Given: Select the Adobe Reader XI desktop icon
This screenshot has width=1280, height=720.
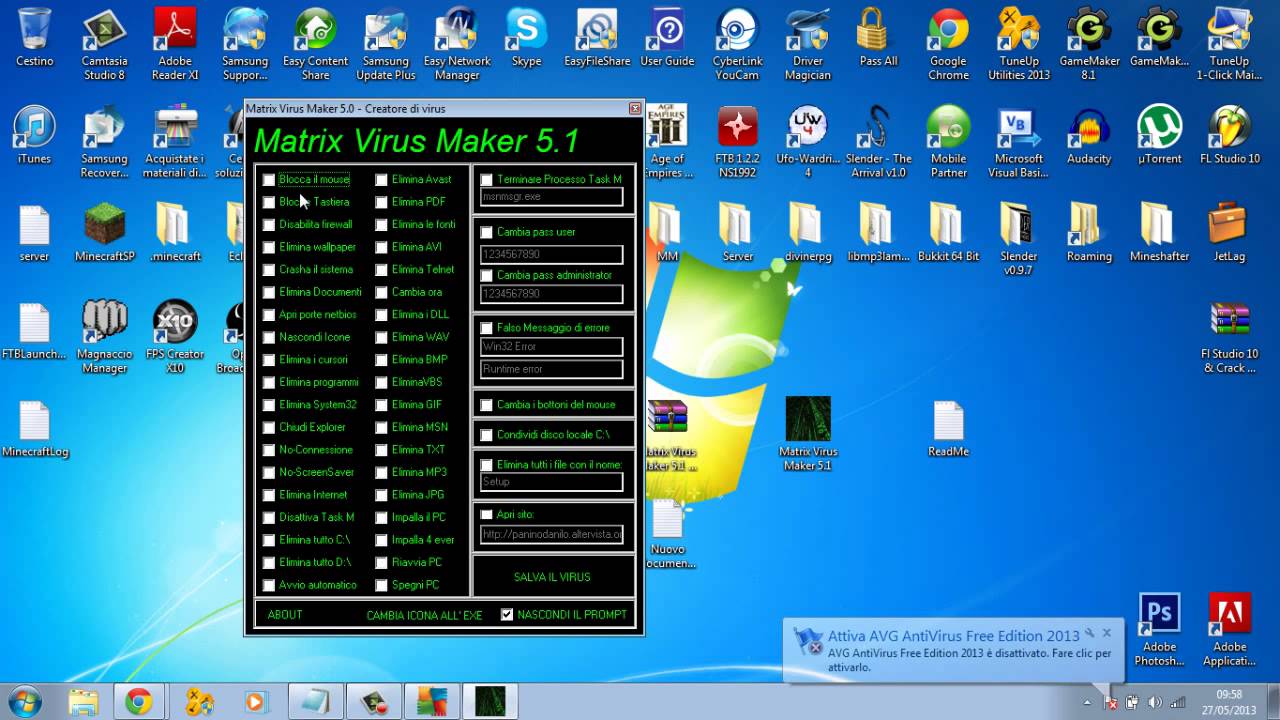Looking at the screenshot, I should click(175, 45).
